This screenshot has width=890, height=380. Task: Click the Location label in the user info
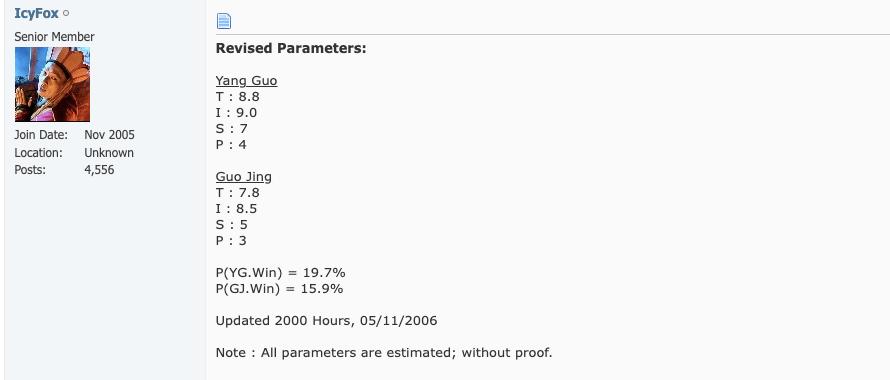pos(38,153)
